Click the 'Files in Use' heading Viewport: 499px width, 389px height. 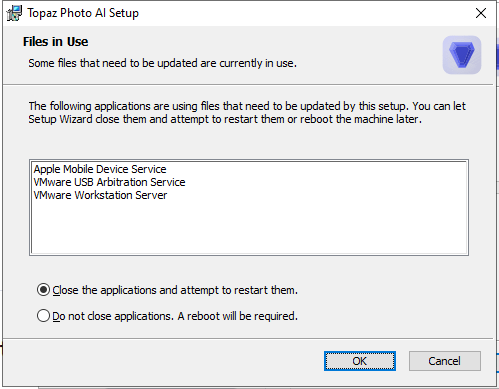click(55, 42)
